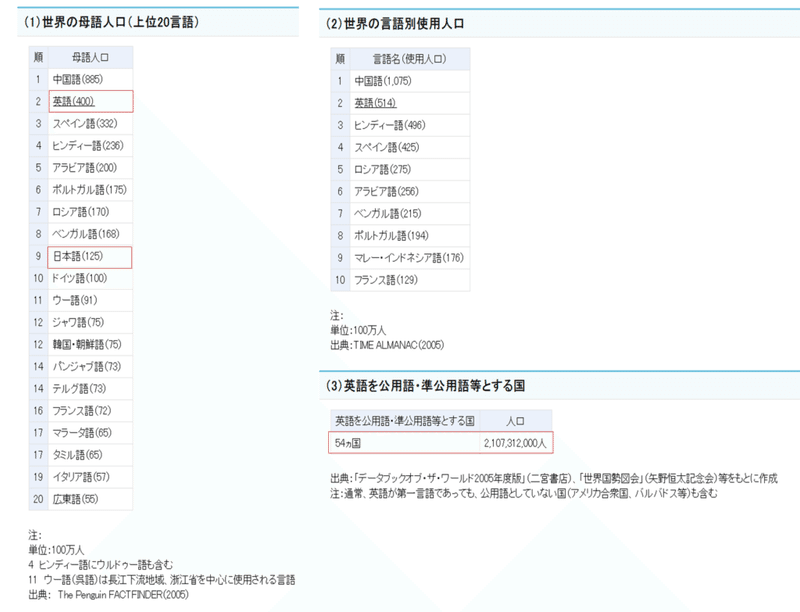Select the ヒンディー語(496) cell
The height and width of the screenshot is (612, 800).
pyautogui.click(x=410, y=125)
